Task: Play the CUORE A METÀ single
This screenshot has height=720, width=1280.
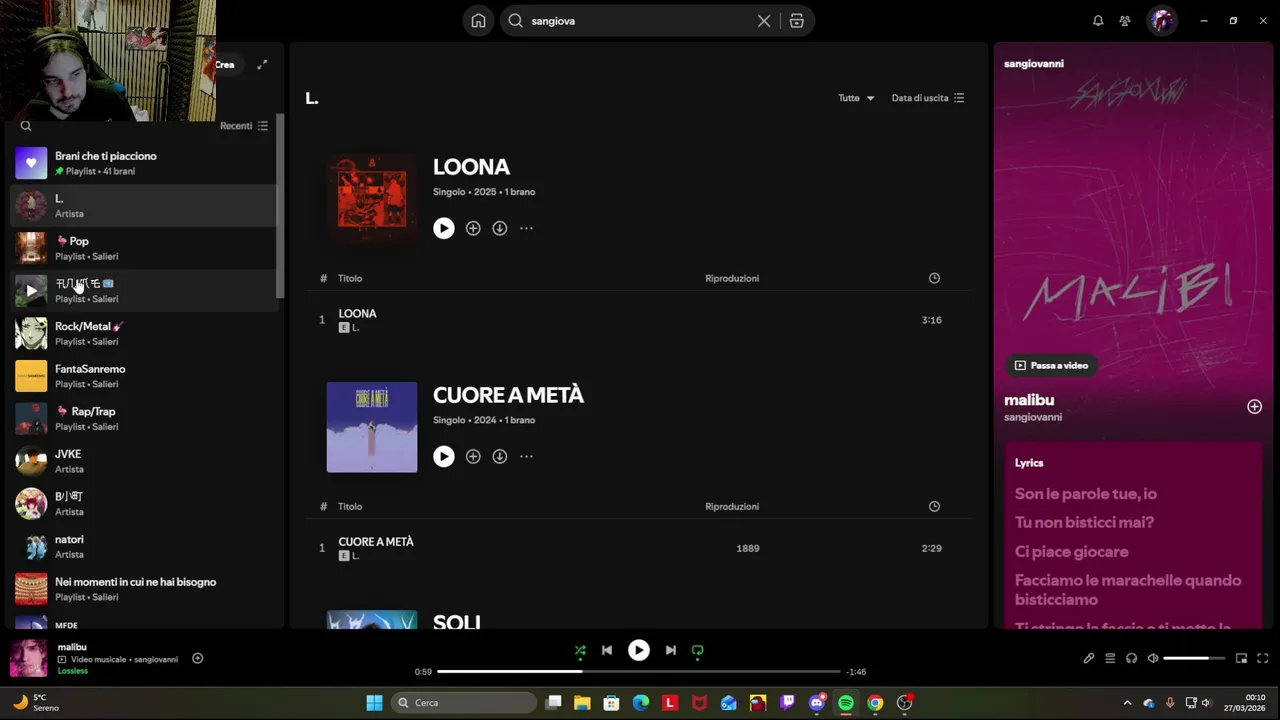Action: coord(444,456)
